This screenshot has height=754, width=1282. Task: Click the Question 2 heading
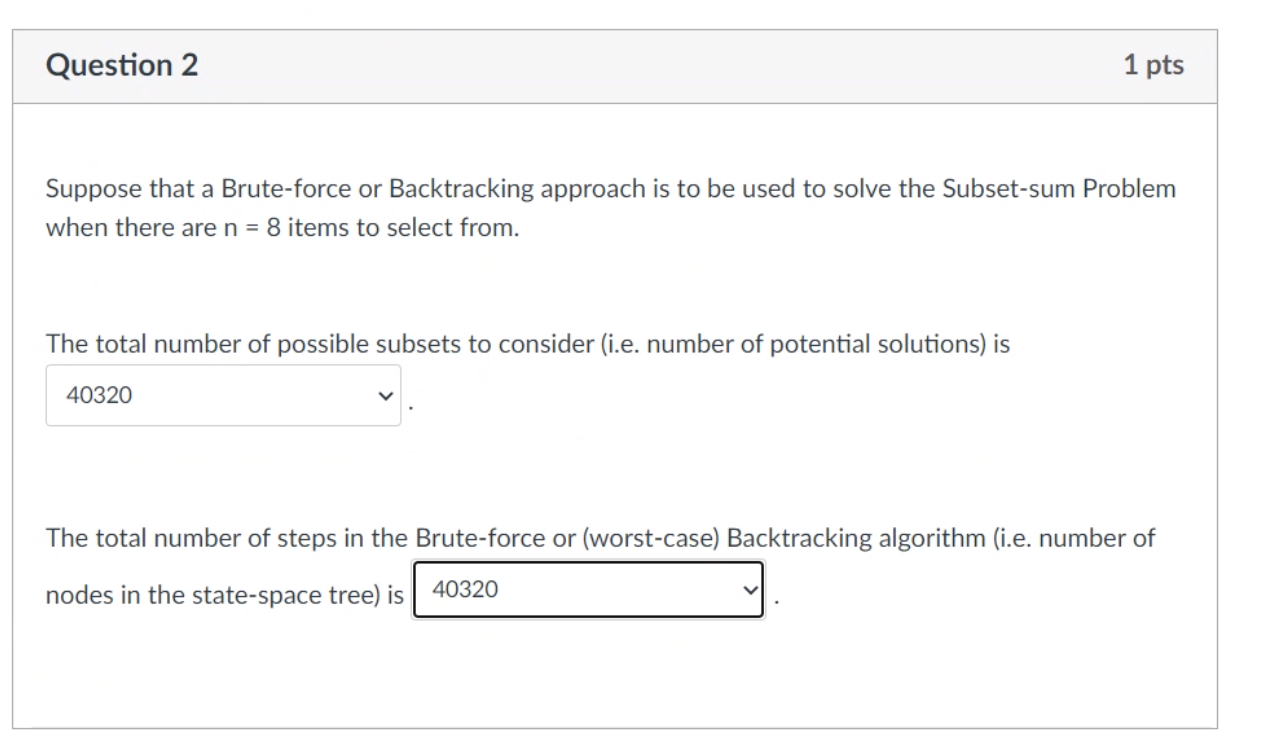point(122,66)
